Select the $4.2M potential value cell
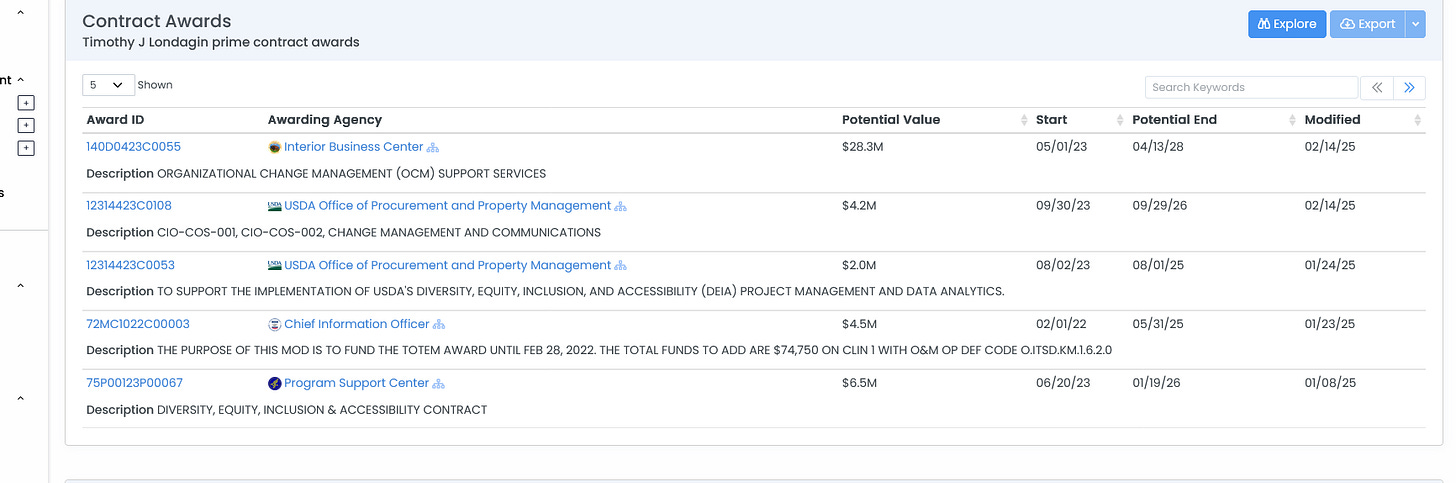 pyautogui.click(x=859, y=206)
